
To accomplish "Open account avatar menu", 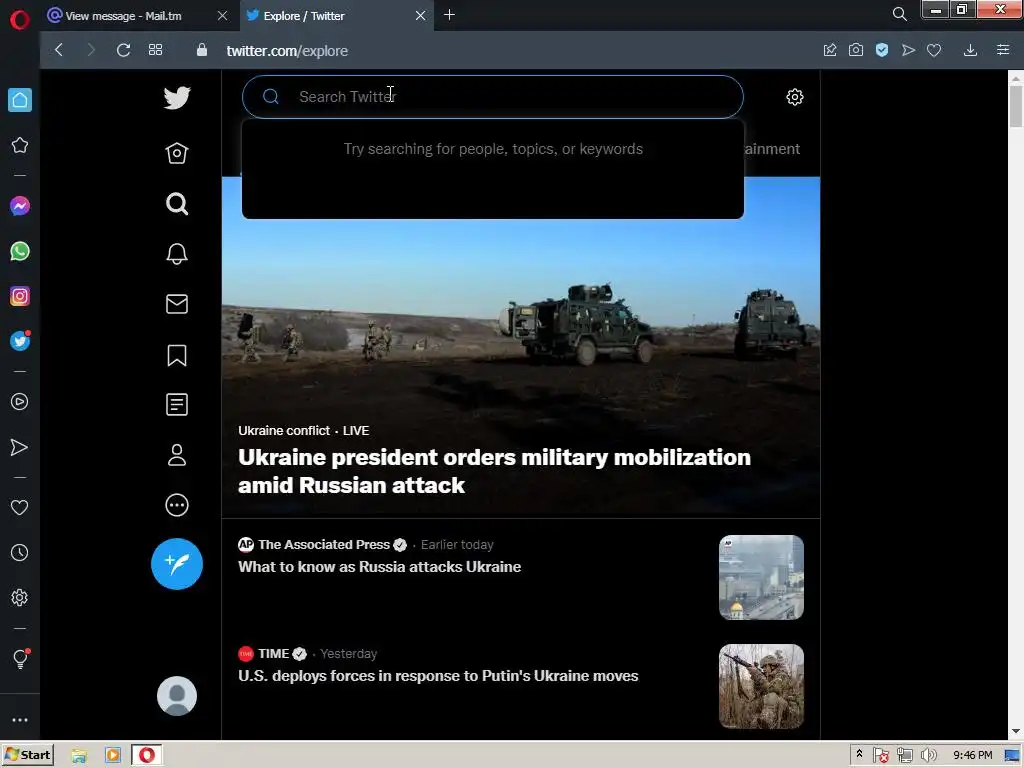I will 177,696.
